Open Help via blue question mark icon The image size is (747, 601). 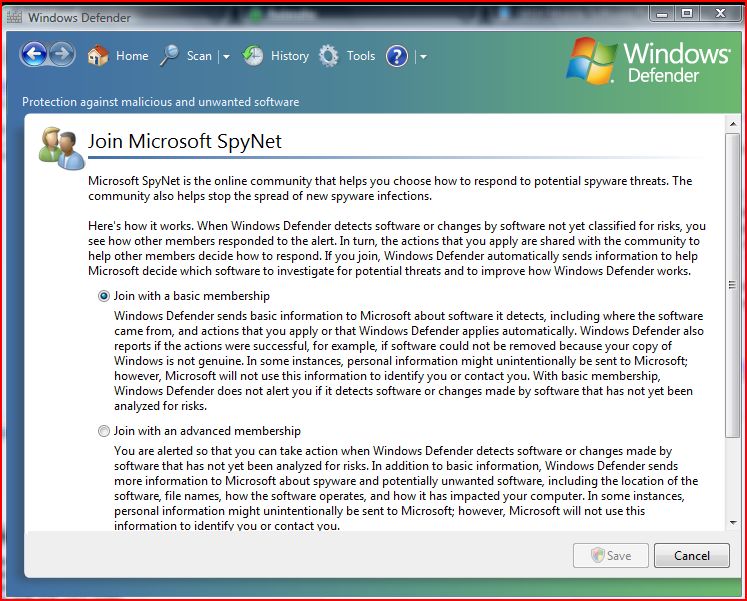(397, 56)
